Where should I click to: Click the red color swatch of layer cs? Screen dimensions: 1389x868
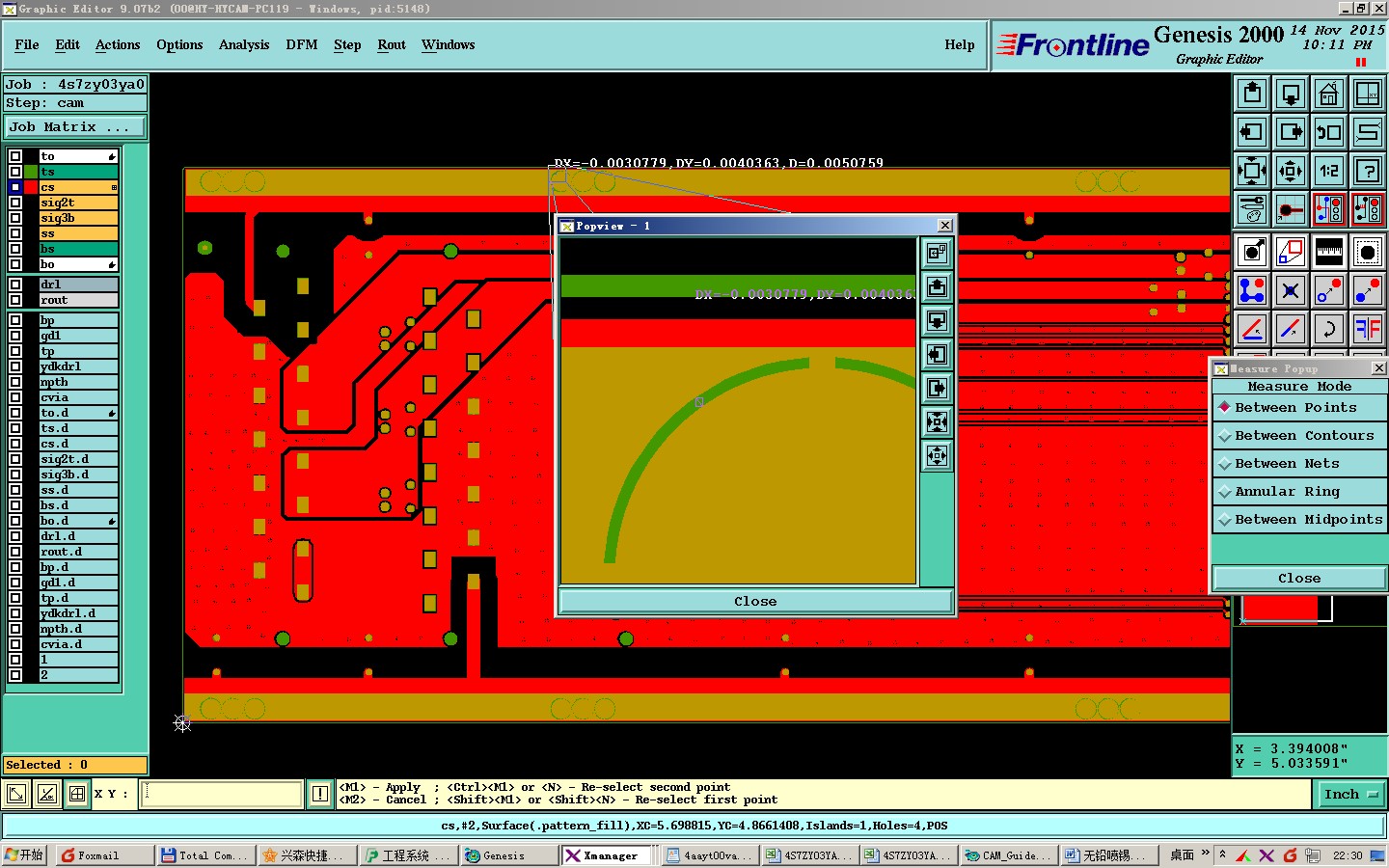[31, 187]
